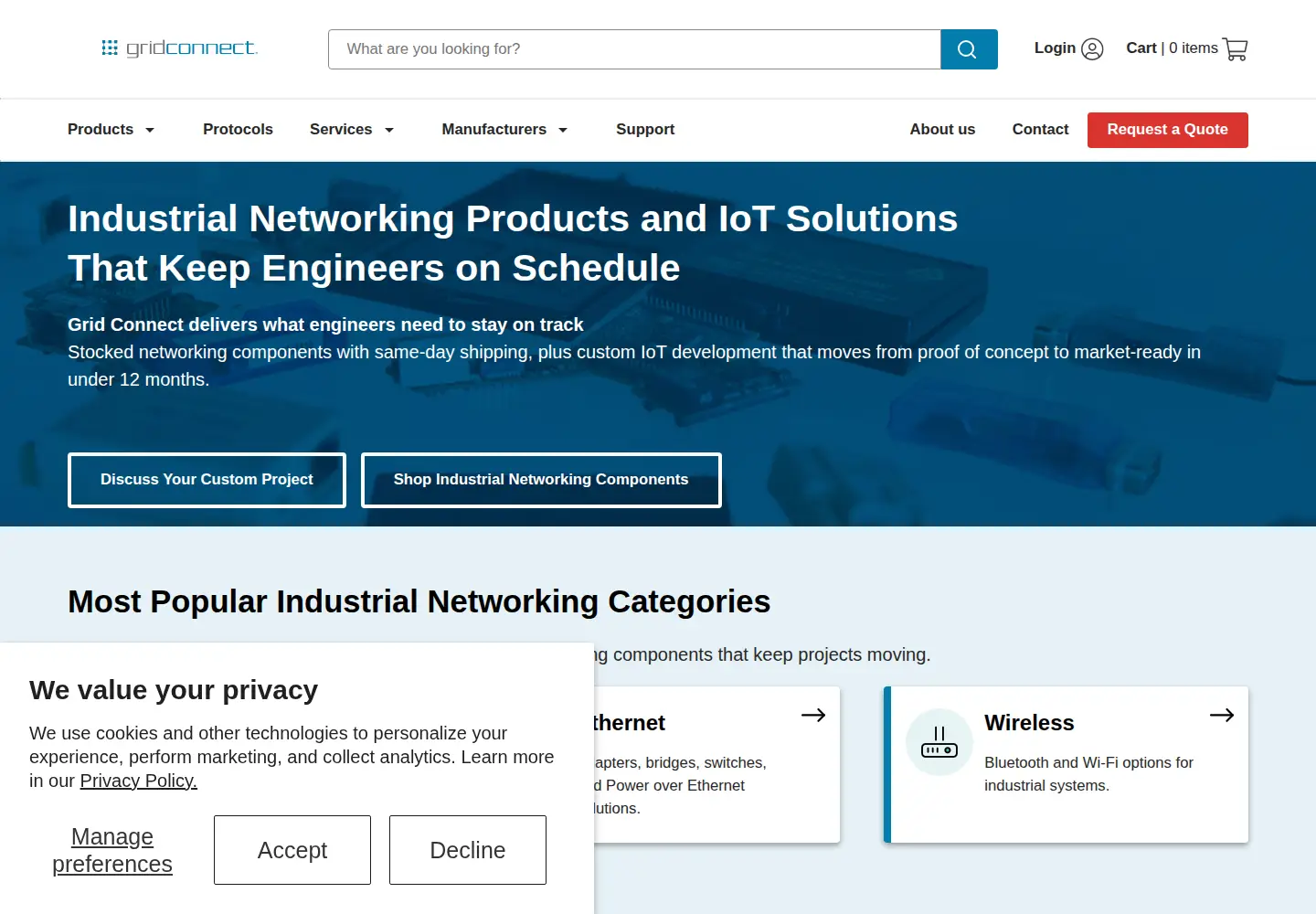Viewport: 1316px width, 914px height.
Task: Open the Privacy Policy link
Action: (139, 781)
